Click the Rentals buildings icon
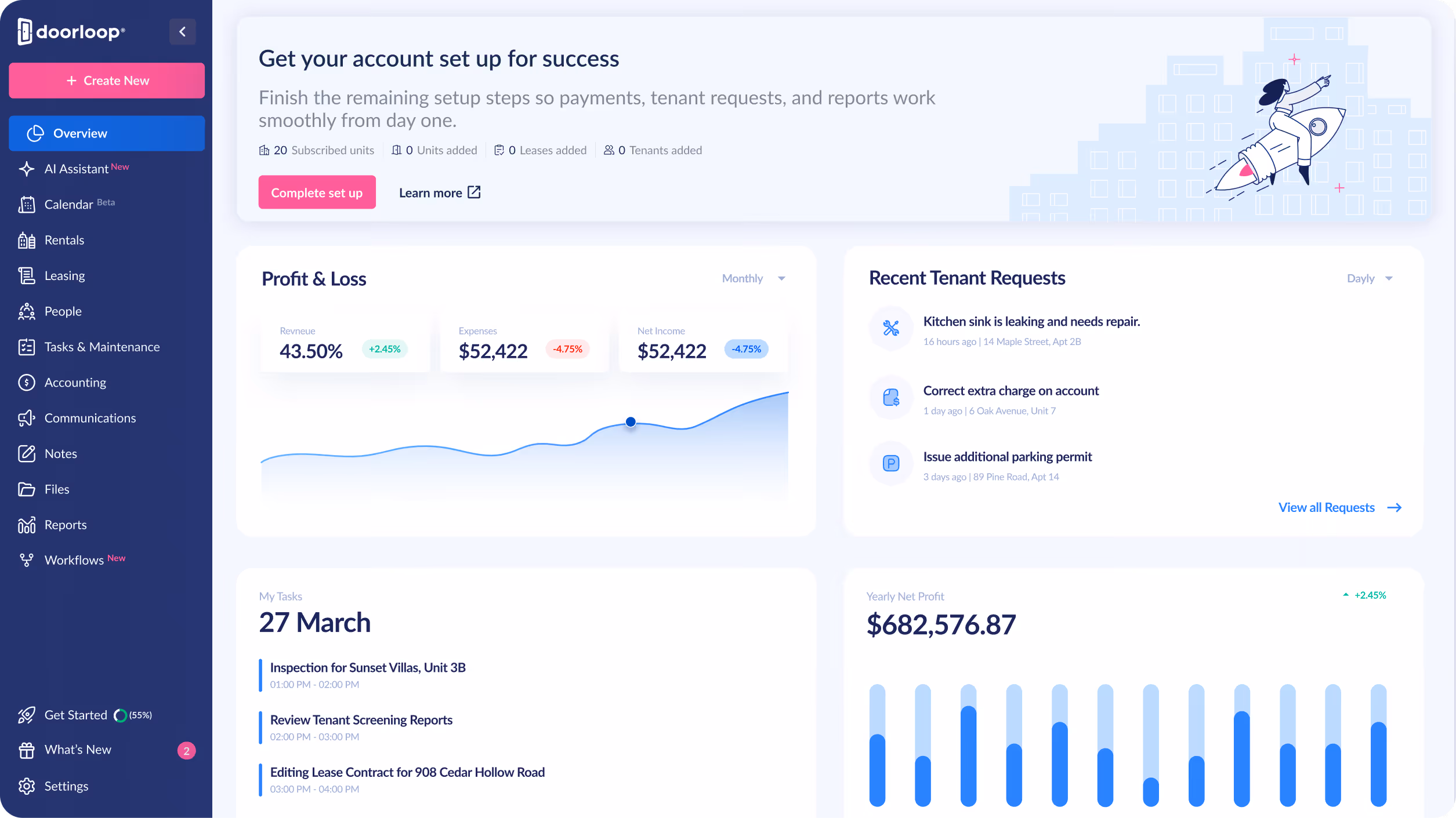 click(x=27, y=240)
